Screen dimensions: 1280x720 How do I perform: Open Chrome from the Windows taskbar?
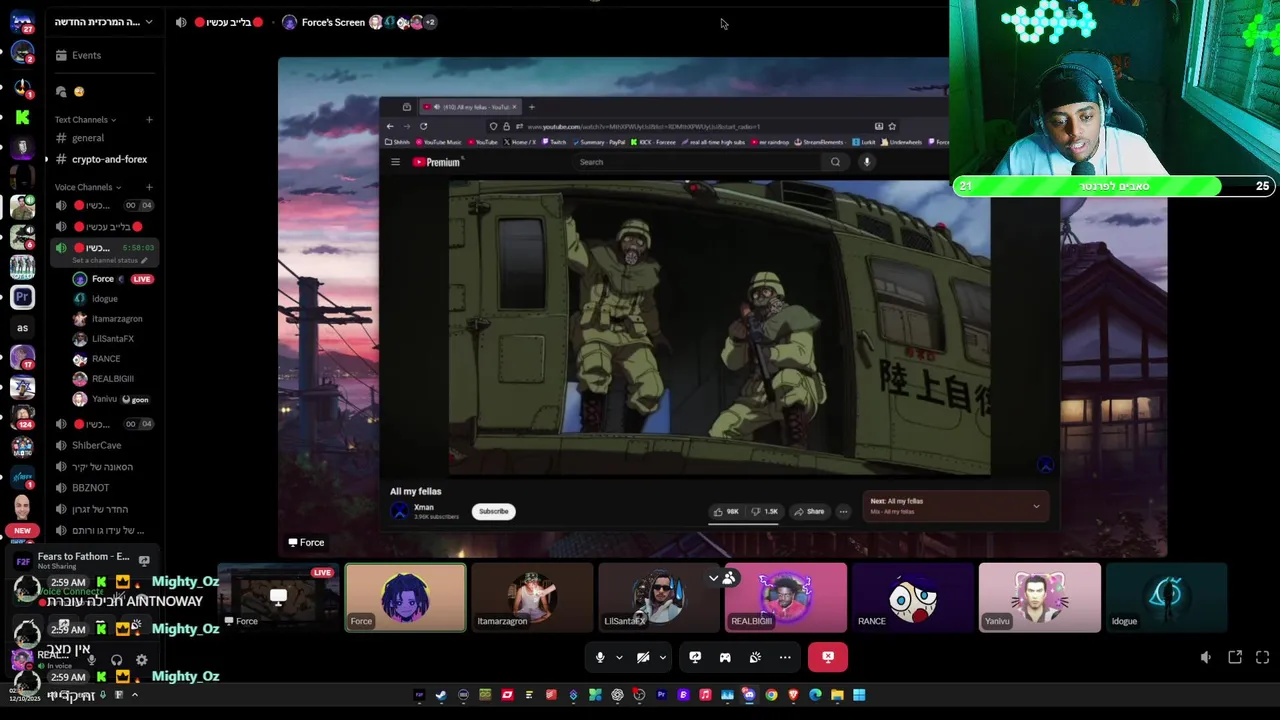tap(771, 695)
